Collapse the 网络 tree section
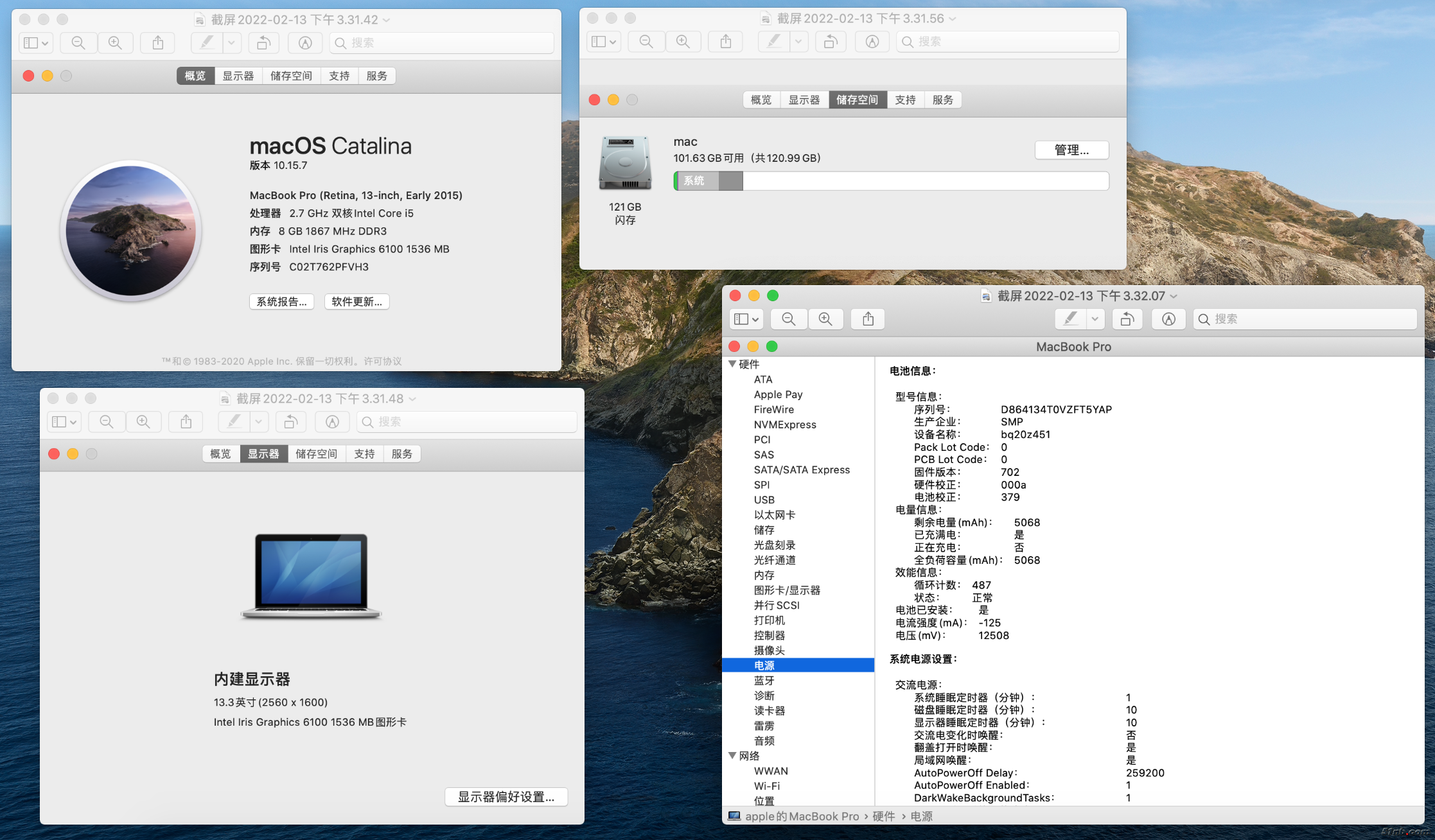Image resolution: width=1435 pixels, height=840 pixels. point(732,756)
